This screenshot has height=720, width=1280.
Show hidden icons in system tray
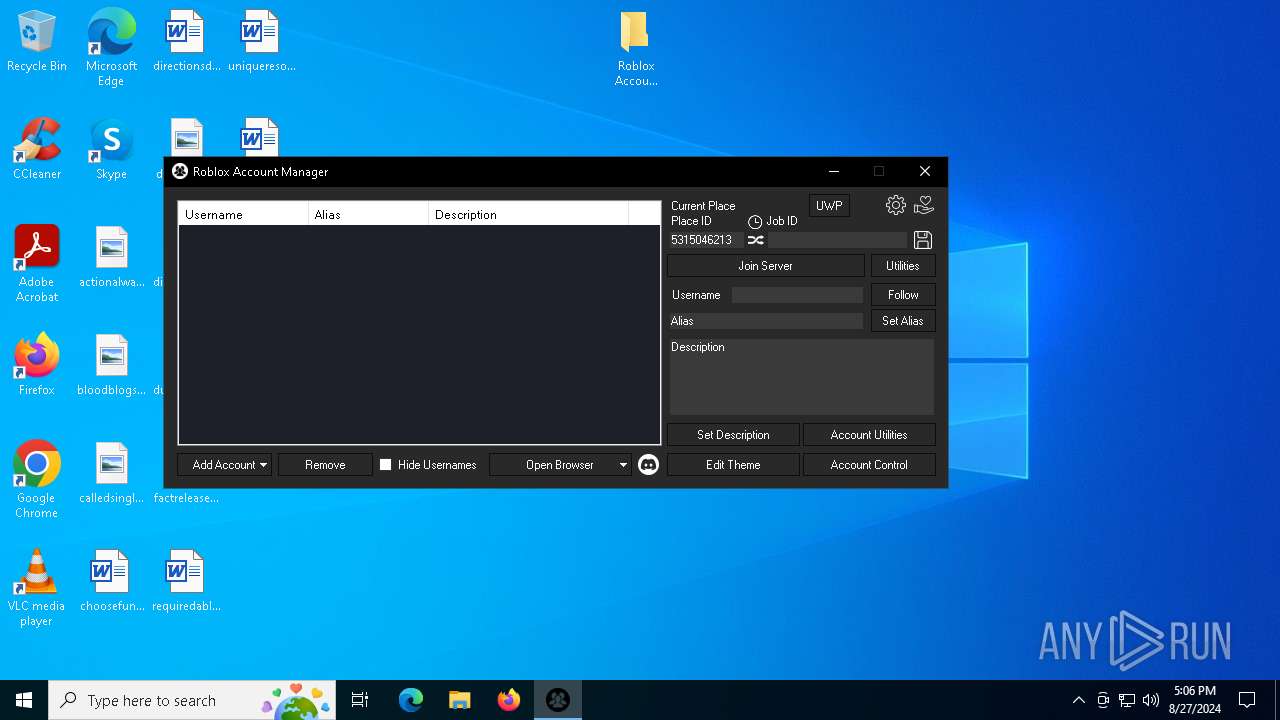click(x=1078, y=700)
